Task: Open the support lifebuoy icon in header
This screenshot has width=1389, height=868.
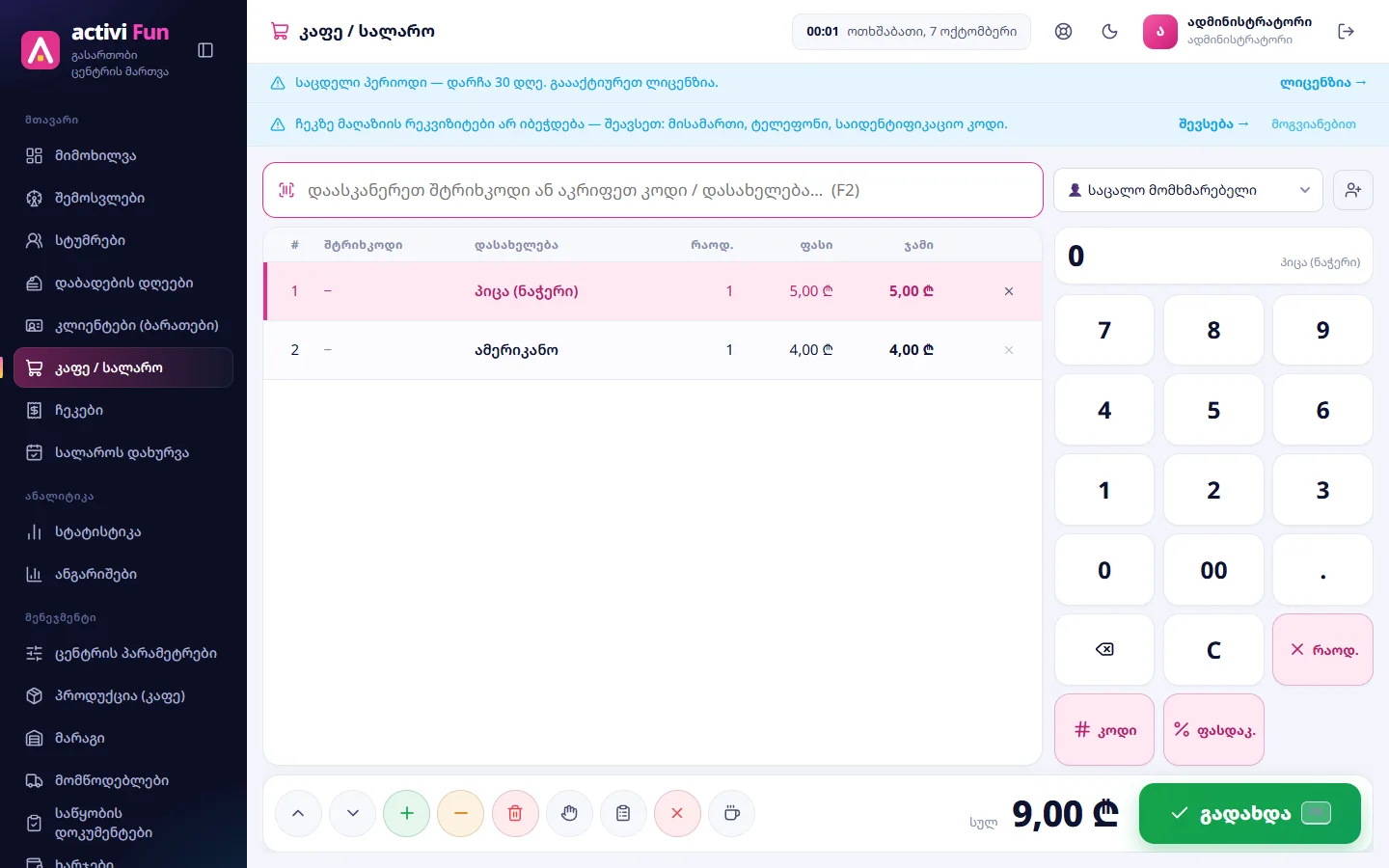Action: [1063, 32]
